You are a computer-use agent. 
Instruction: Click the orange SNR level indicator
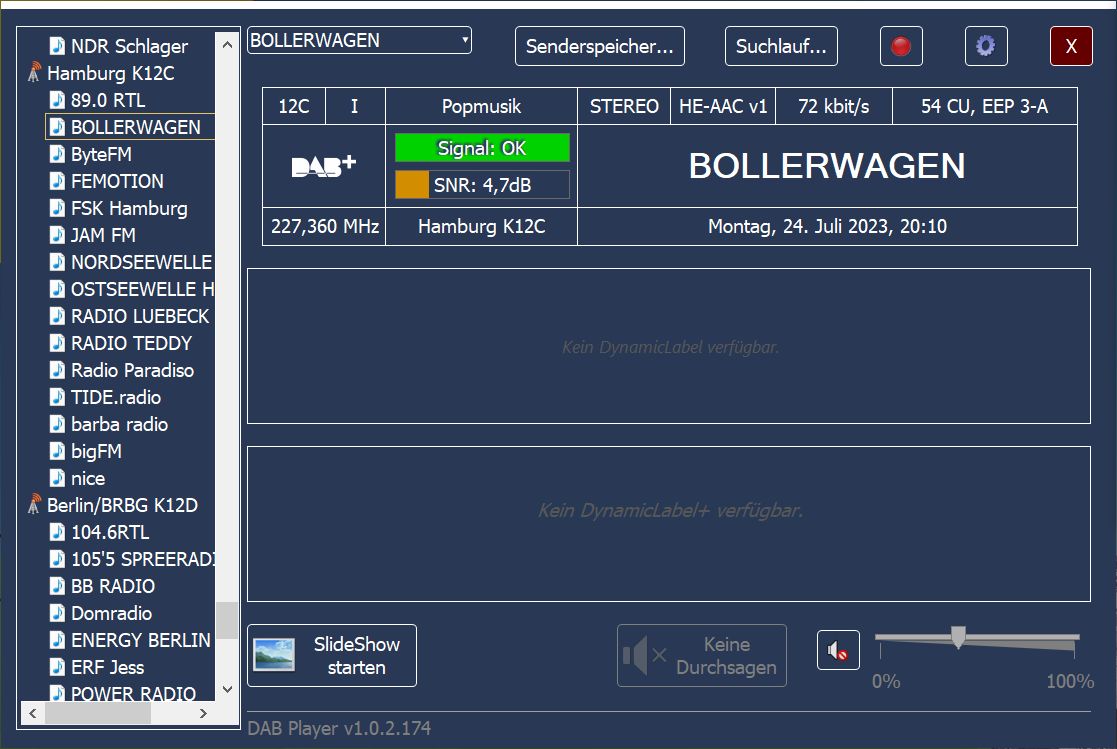click(x=412, y=184)
